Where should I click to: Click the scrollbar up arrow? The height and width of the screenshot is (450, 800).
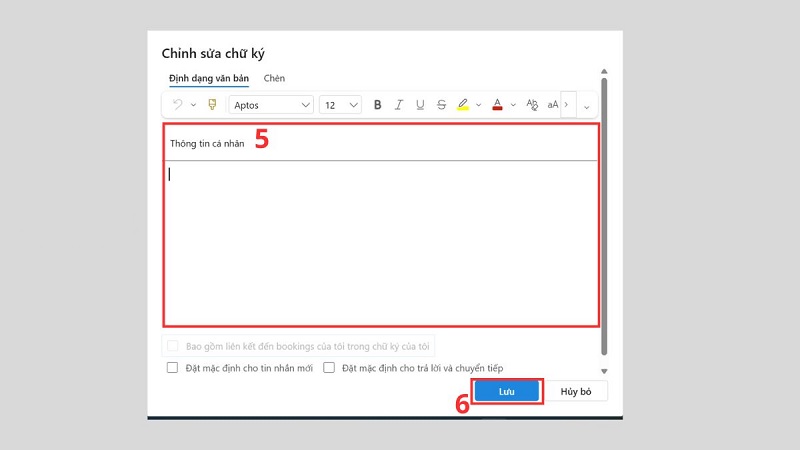(x=604, y=71)
